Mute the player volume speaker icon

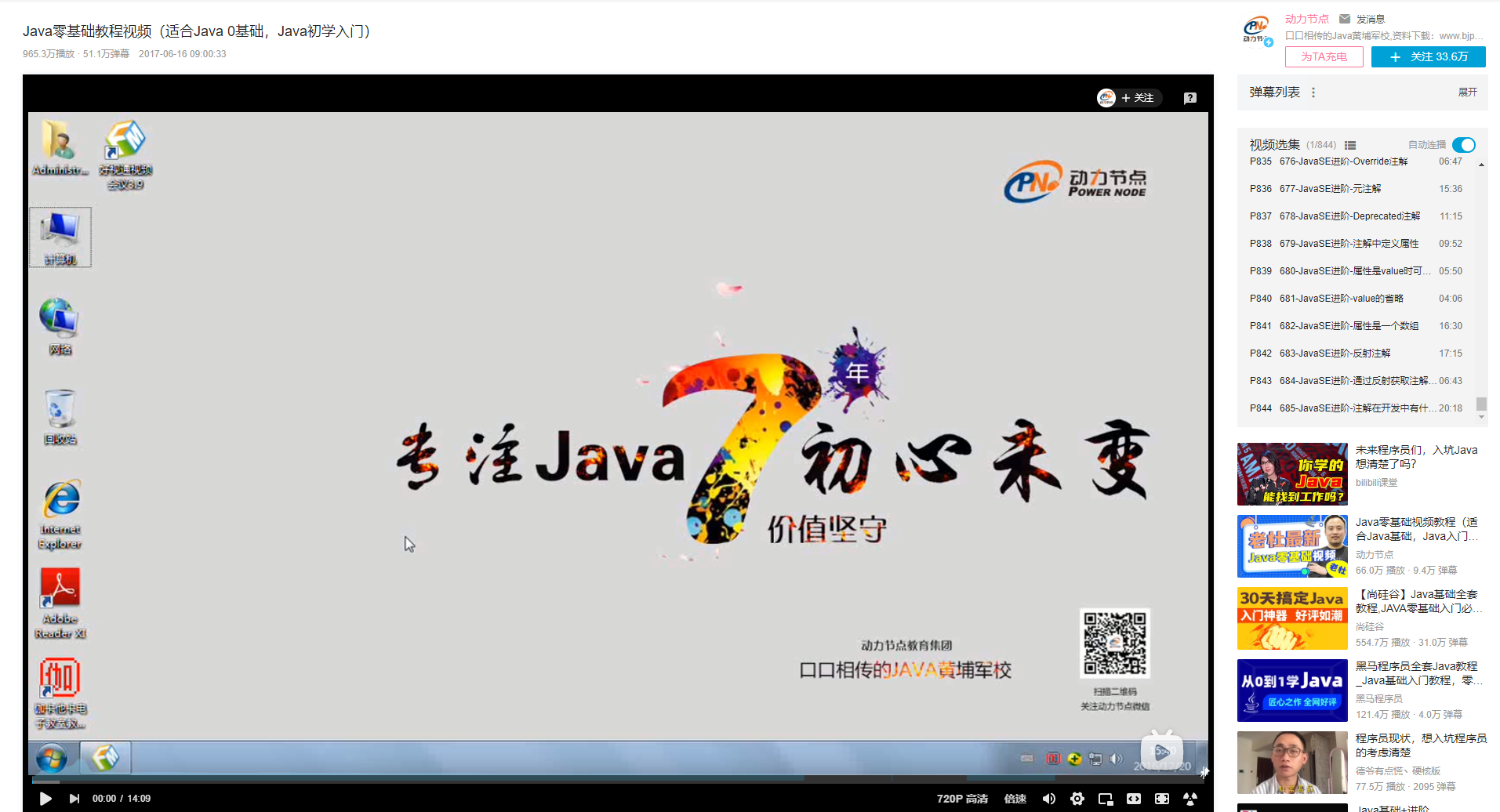click(1049, 799)
